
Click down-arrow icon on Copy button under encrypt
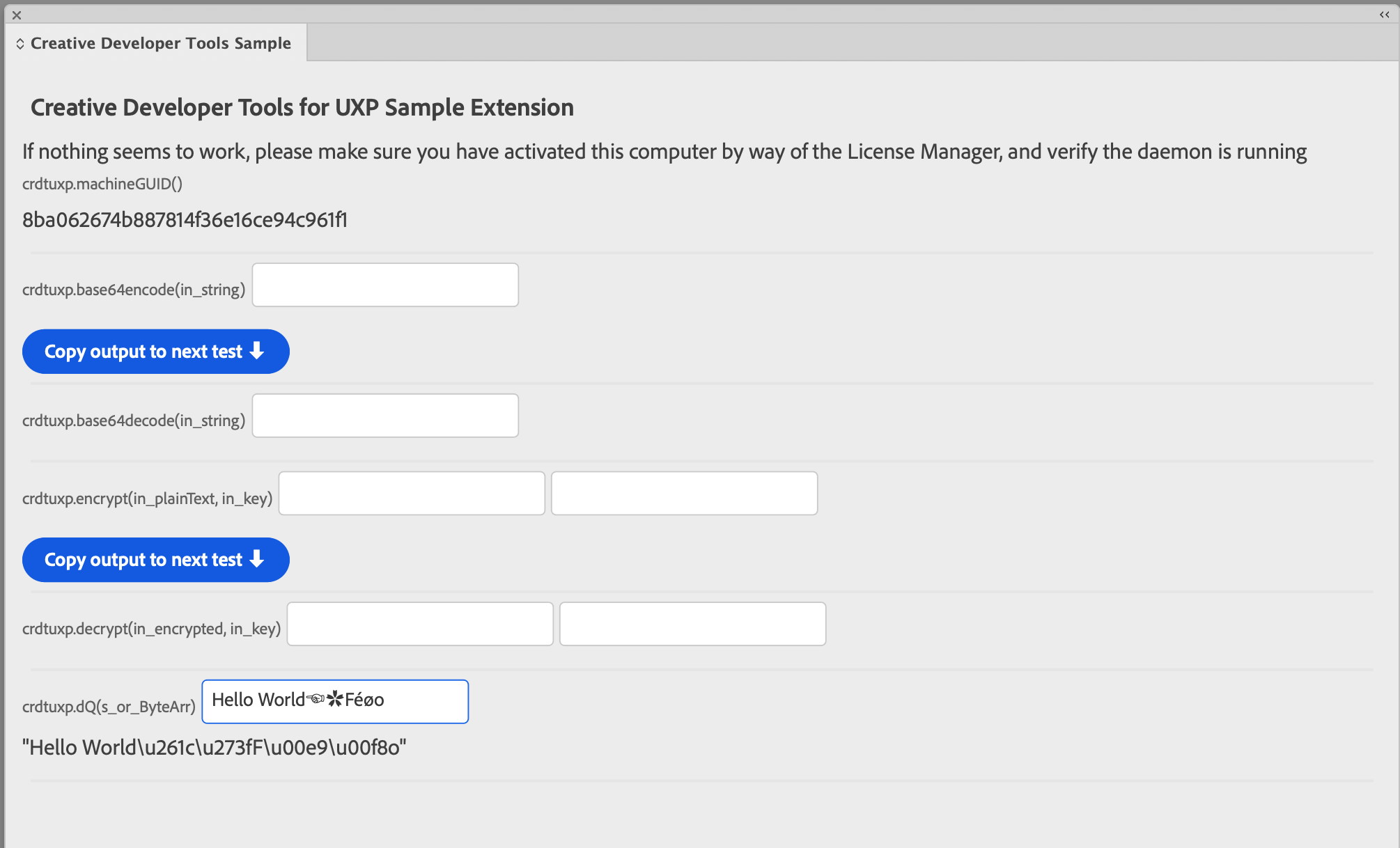point(257,559)
